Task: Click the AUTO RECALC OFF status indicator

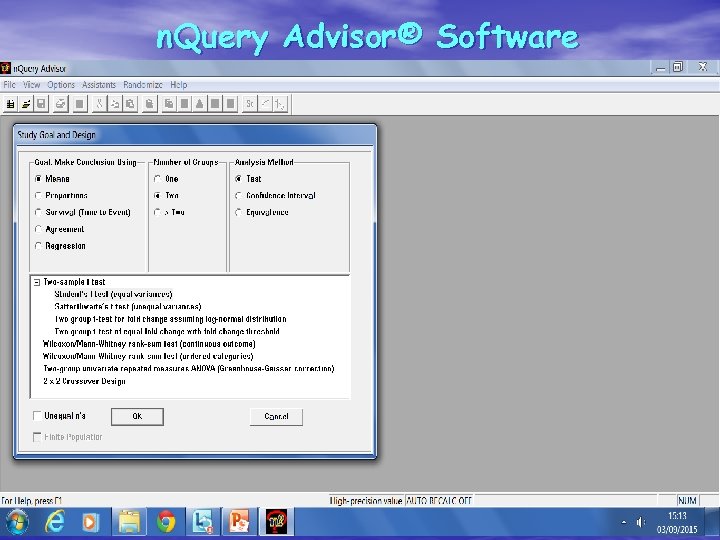Action: (x=439, y=501)
